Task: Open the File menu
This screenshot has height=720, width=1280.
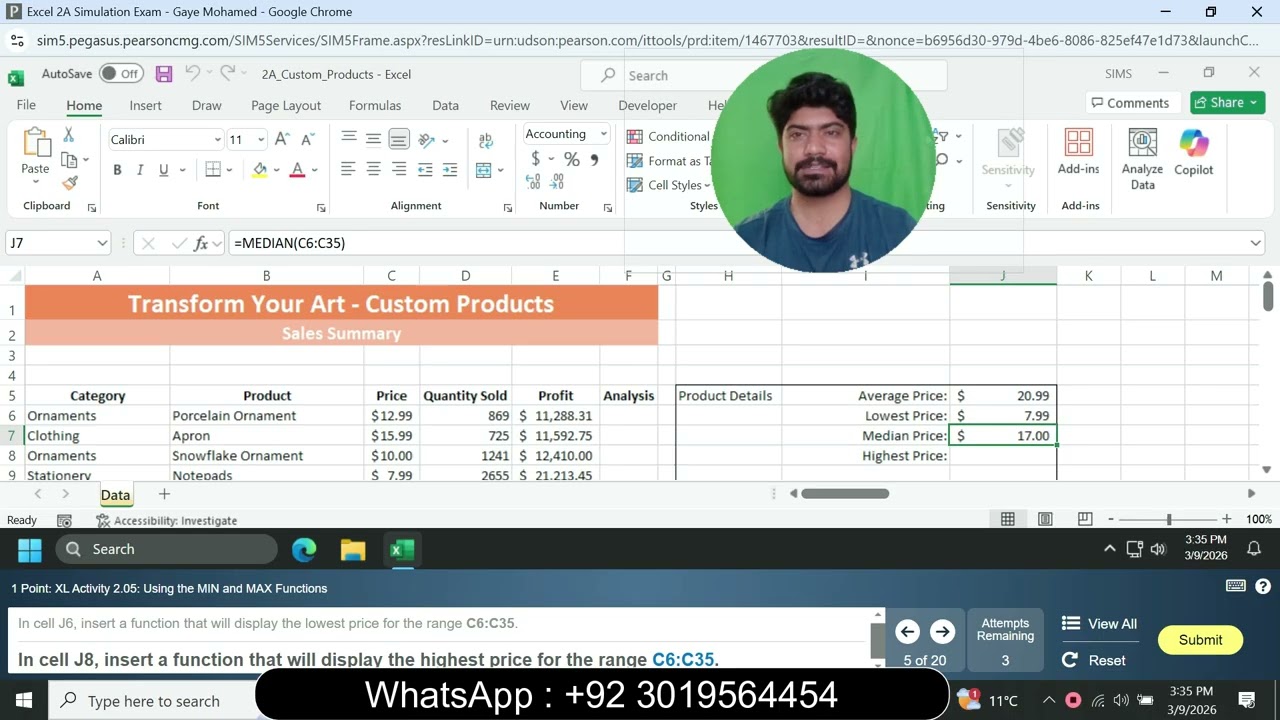Action: [x=26, y=105]
